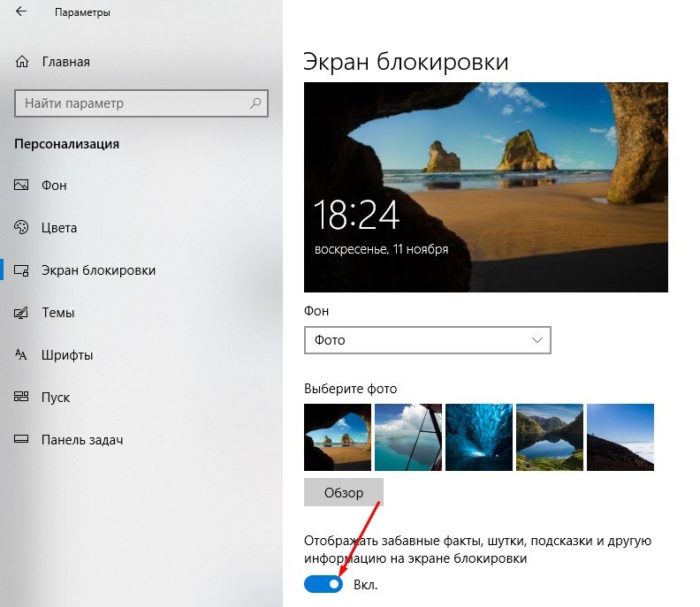Screen dimensions: 700x607
Task: Click the Вкл. toggle label
Action: [x=366, y=585]
